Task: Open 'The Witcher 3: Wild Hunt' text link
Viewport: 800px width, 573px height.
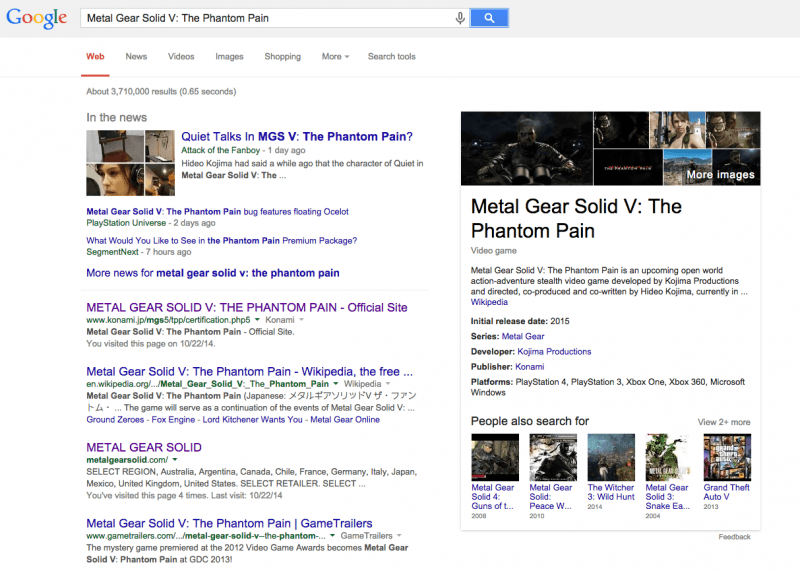Action: coord(611,492)
